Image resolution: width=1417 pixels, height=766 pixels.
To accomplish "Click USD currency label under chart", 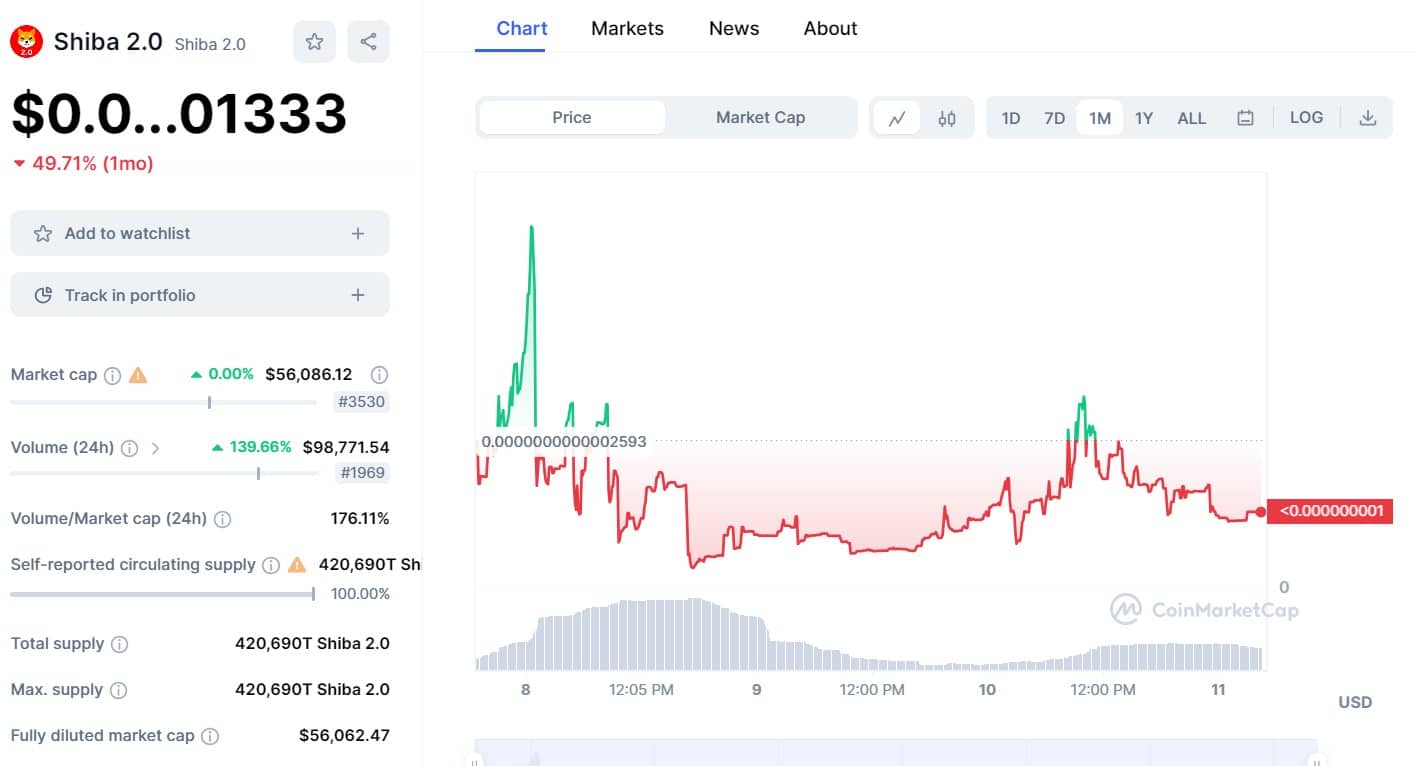I will coord(1355,702).
